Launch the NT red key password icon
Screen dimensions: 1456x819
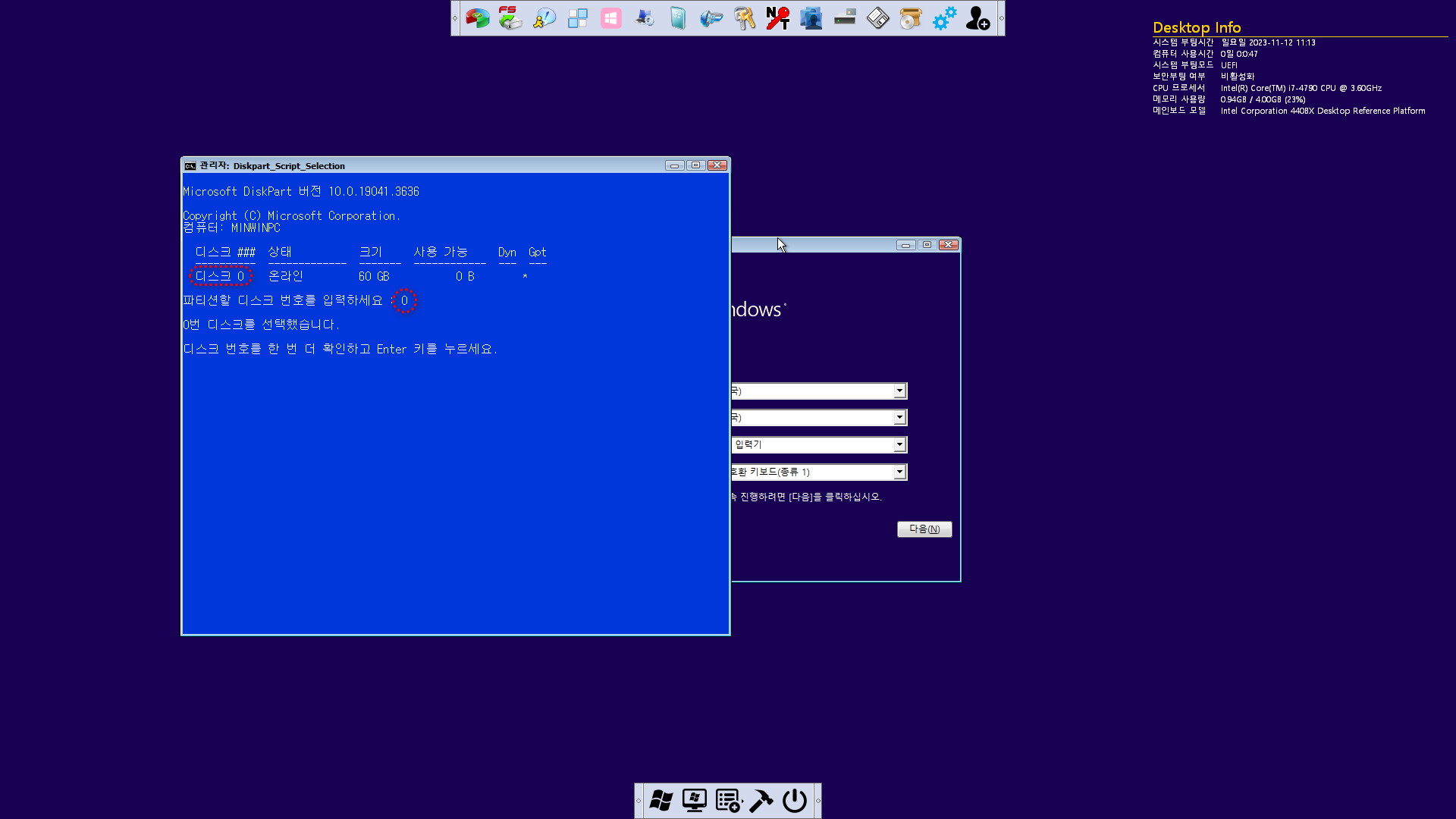click(778, 18)
